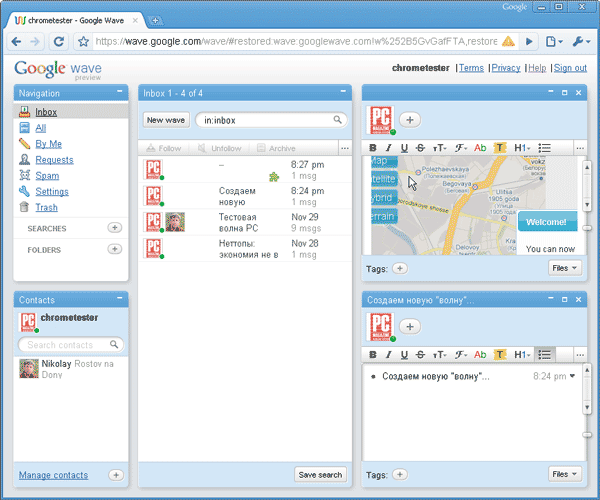Click the Search contacts field

pos(71,345)
